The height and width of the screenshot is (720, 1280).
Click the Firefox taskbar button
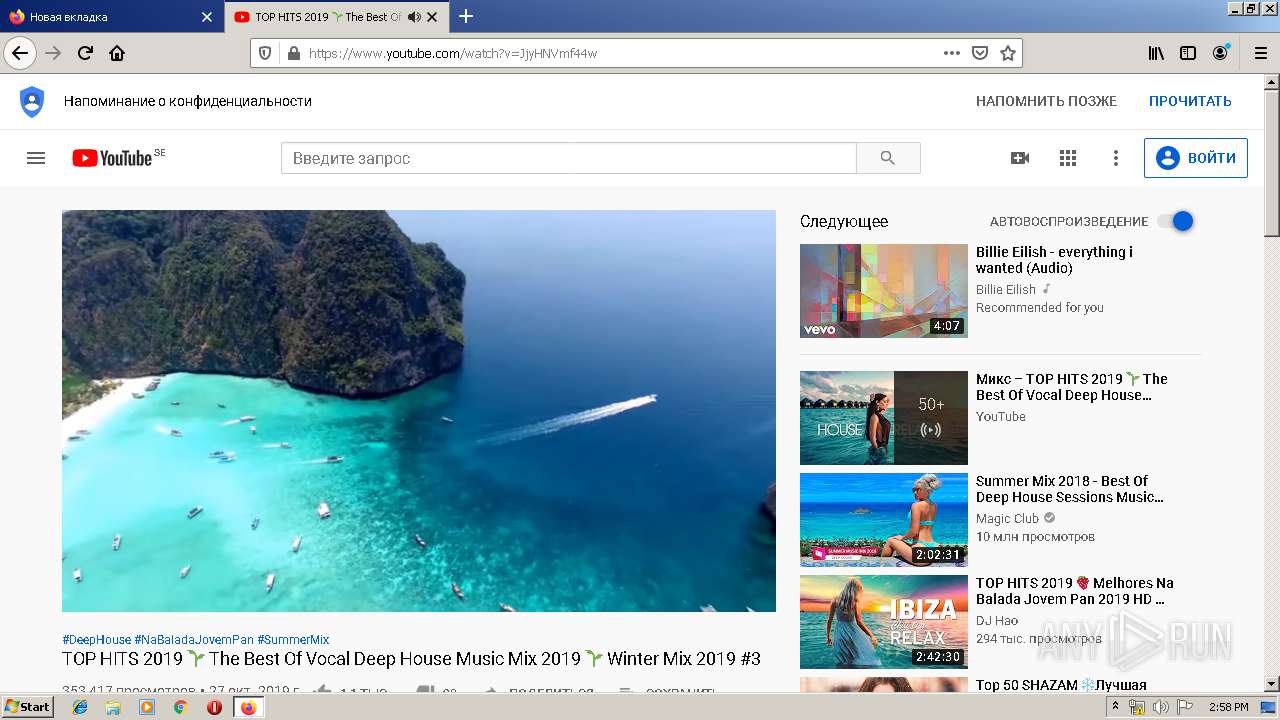[249, 707]
